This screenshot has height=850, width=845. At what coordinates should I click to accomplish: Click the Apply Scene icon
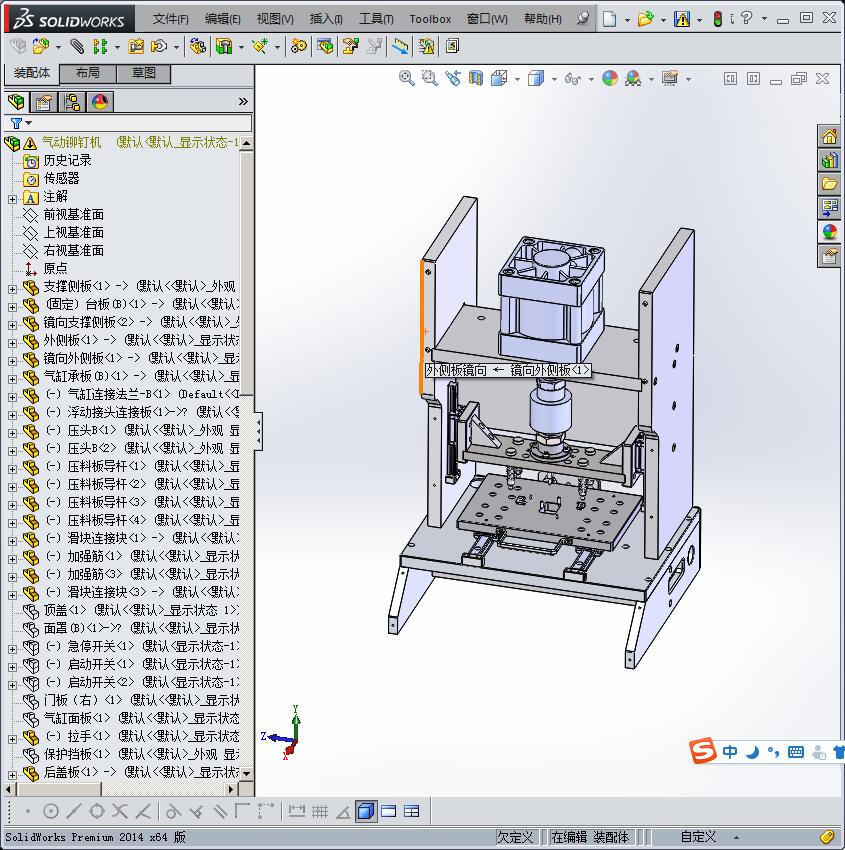(x=633, y=79)
